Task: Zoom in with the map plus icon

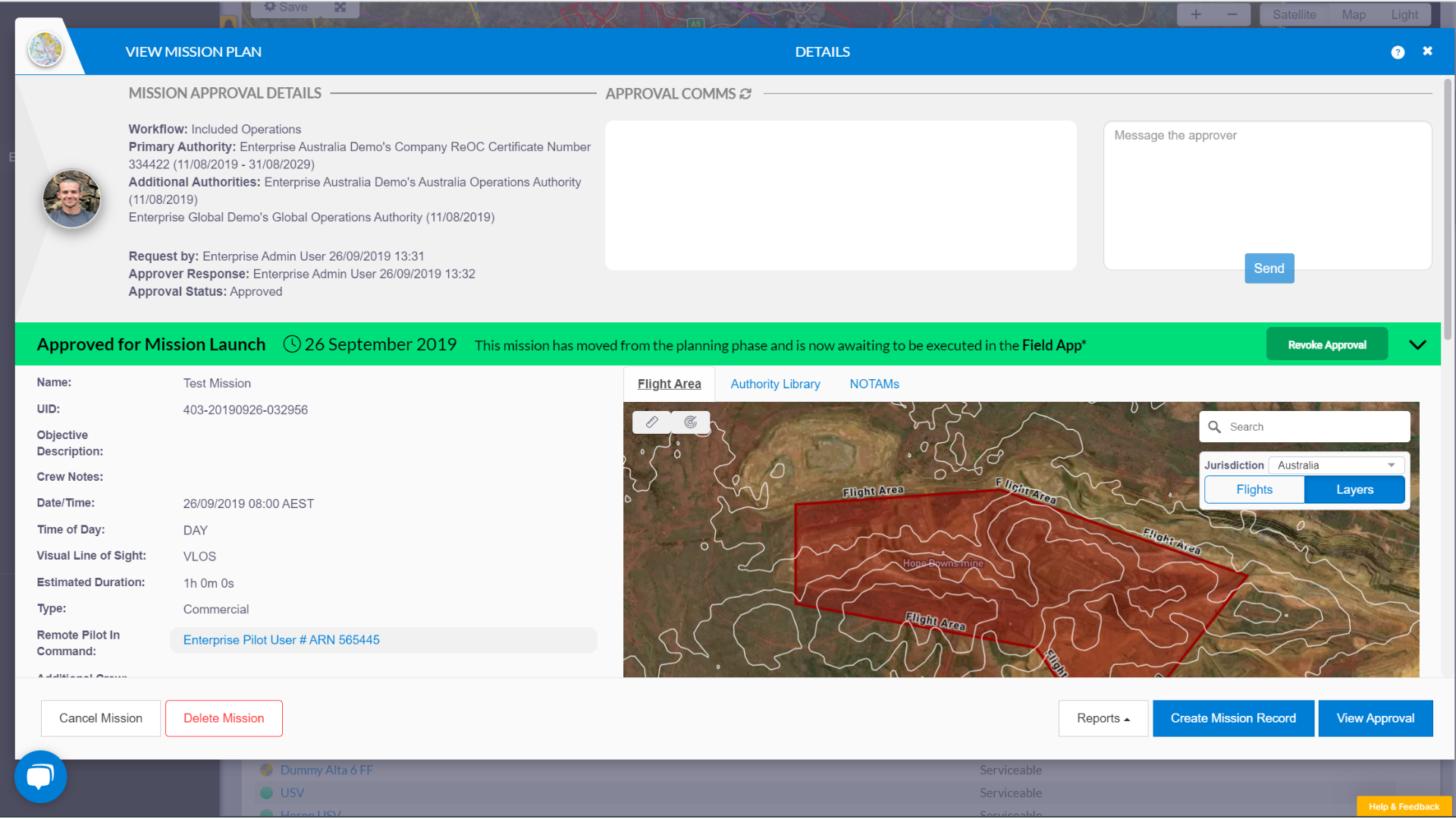Action: click(x=1196, y=14)
